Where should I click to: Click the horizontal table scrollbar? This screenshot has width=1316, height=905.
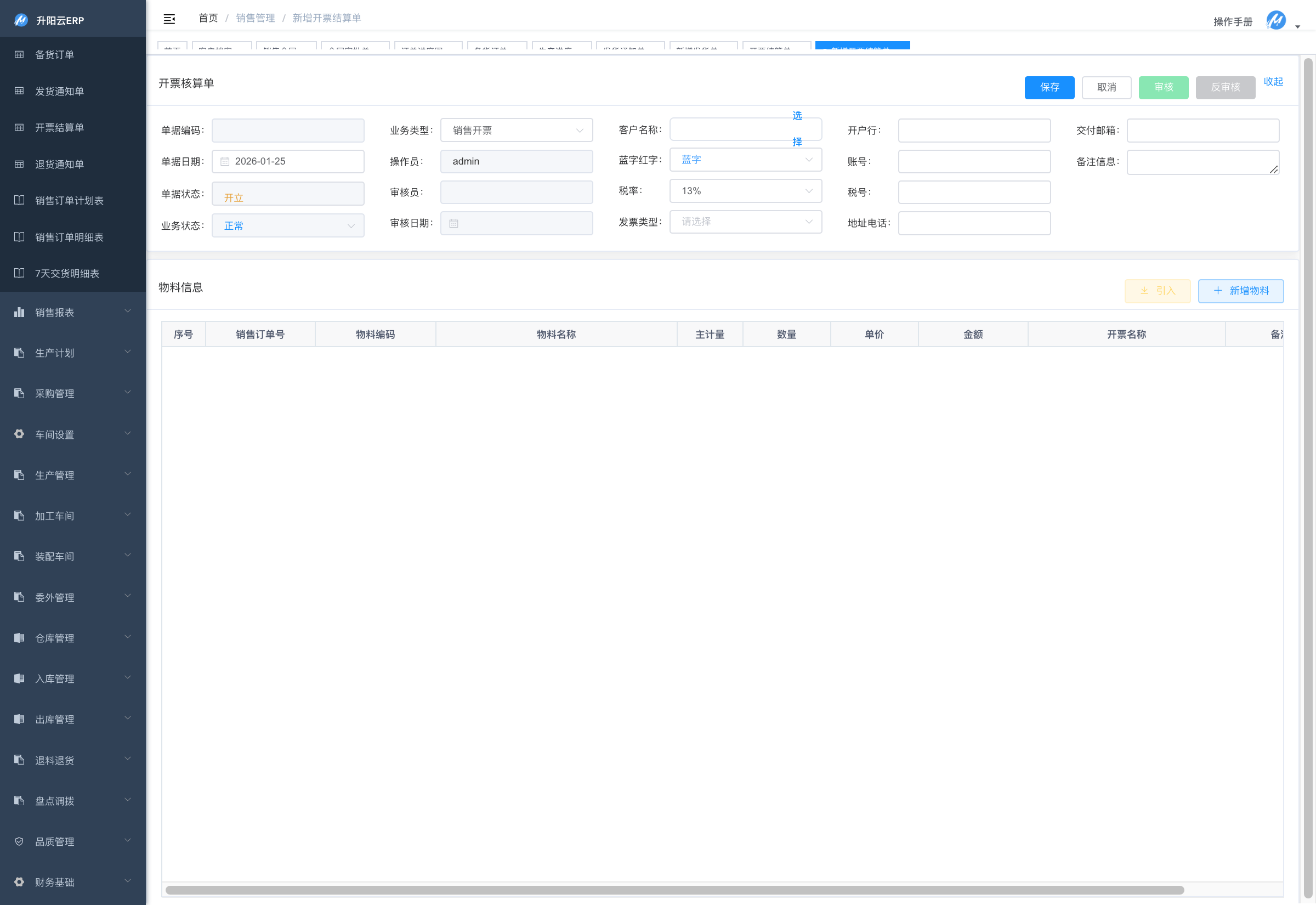[674, 890]
